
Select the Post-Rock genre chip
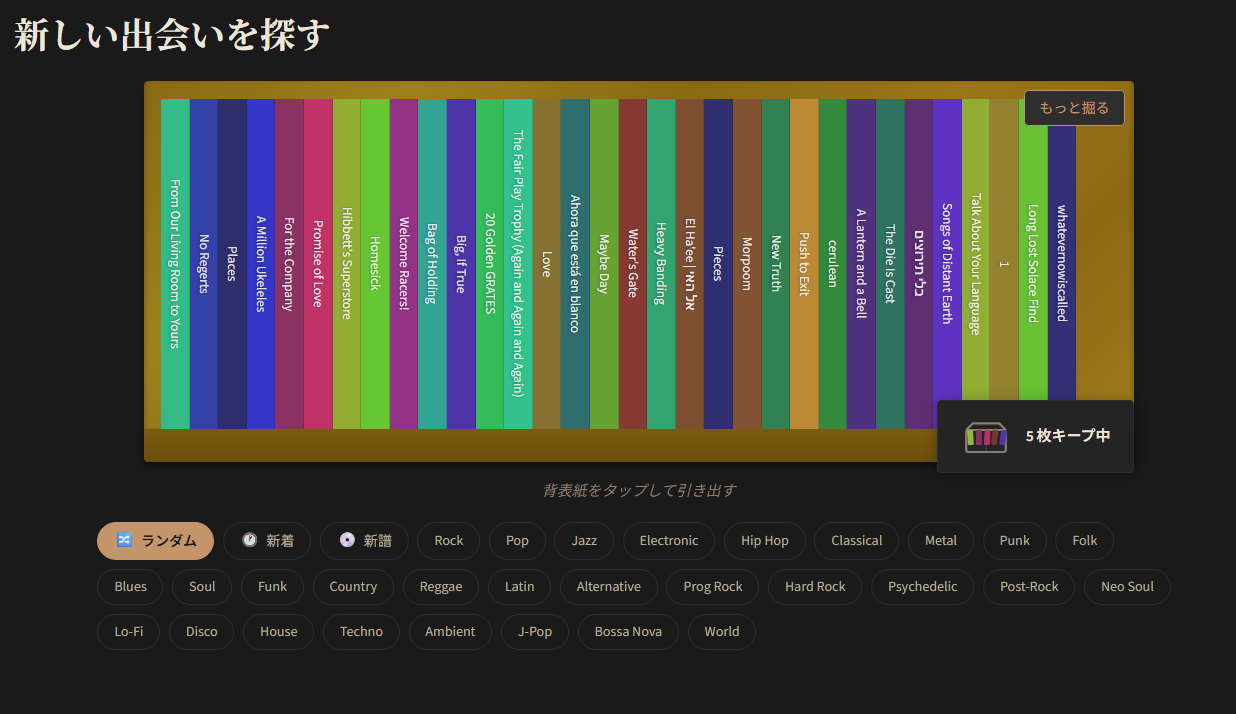point(1028,587)
